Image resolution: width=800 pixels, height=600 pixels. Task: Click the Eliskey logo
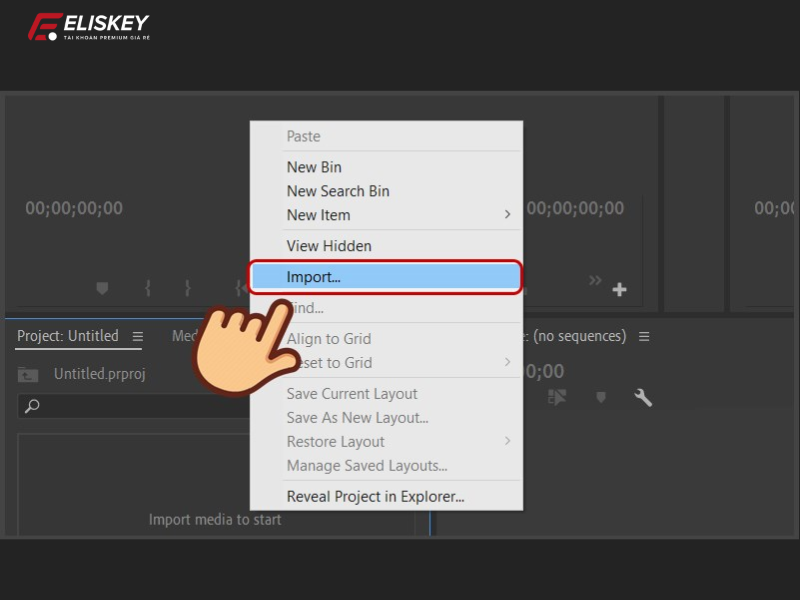click(88, 27)
